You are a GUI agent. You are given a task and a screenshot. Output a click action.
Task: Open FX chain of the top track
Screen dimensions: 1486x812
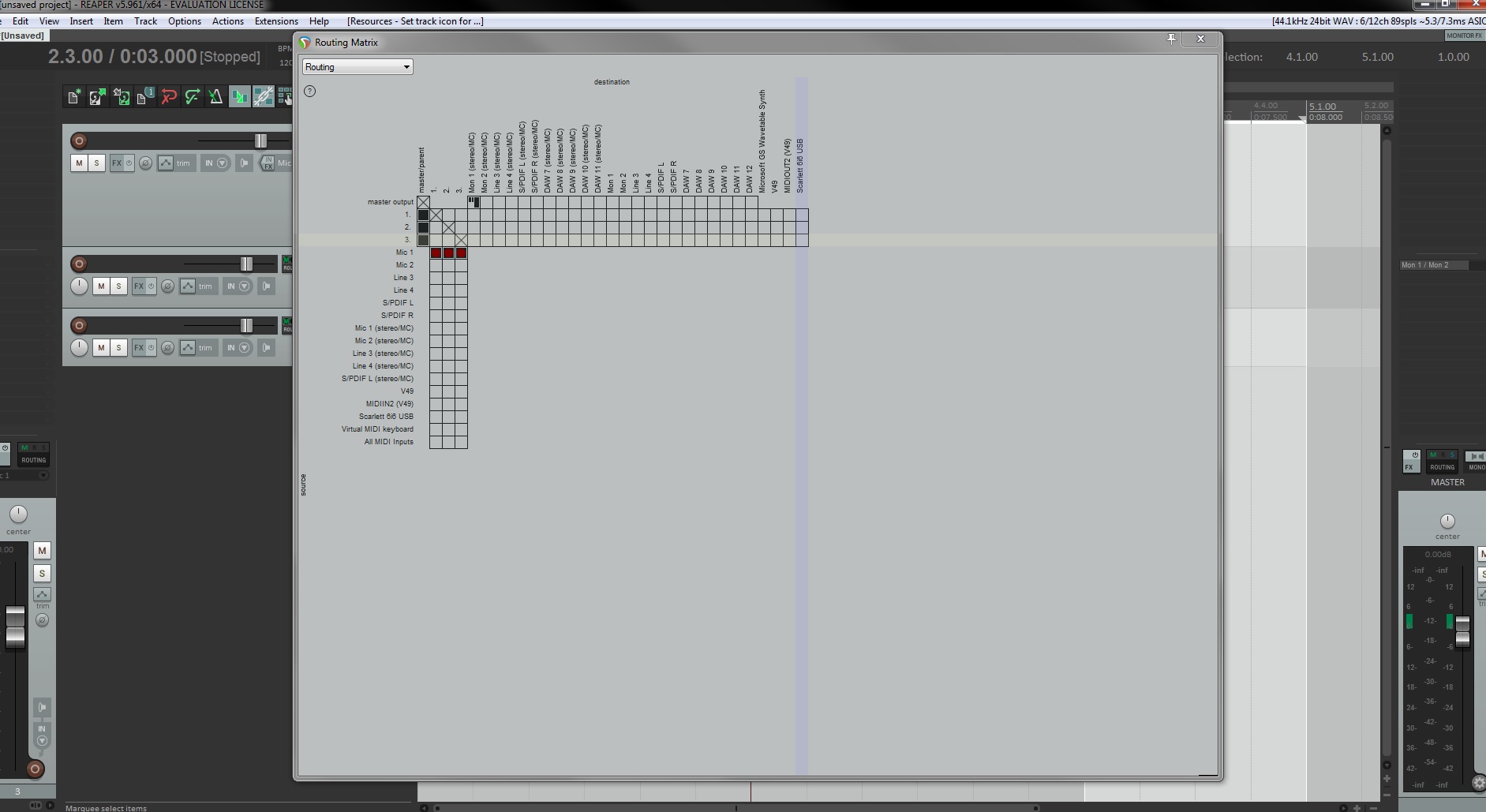(117, 163)
